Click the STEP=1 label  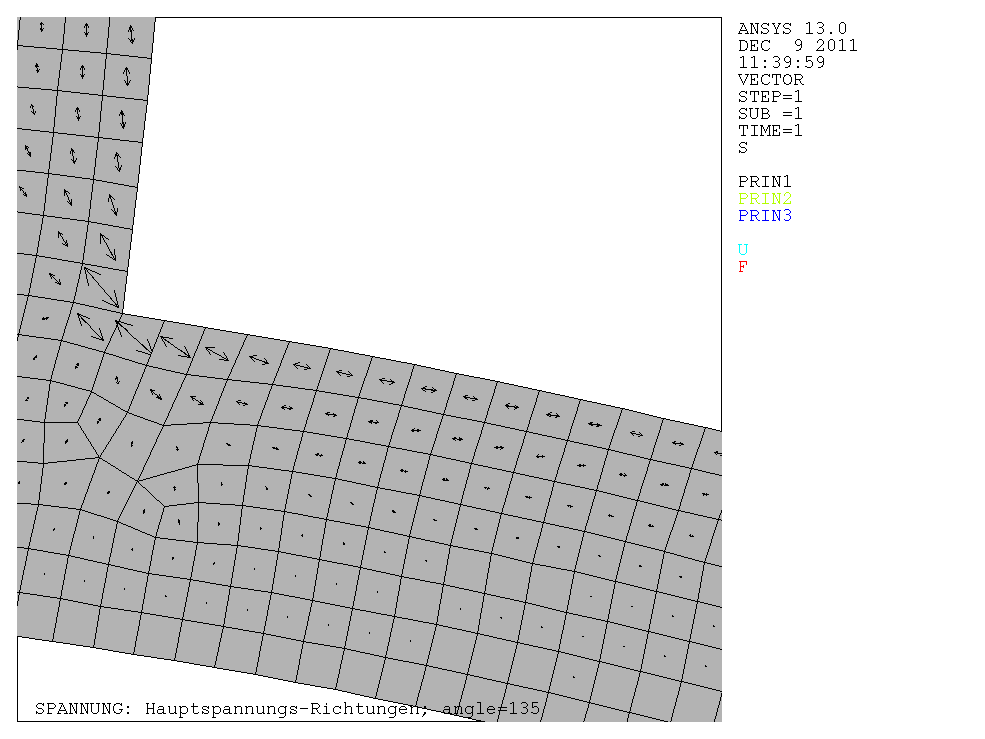tap(770, 97)
